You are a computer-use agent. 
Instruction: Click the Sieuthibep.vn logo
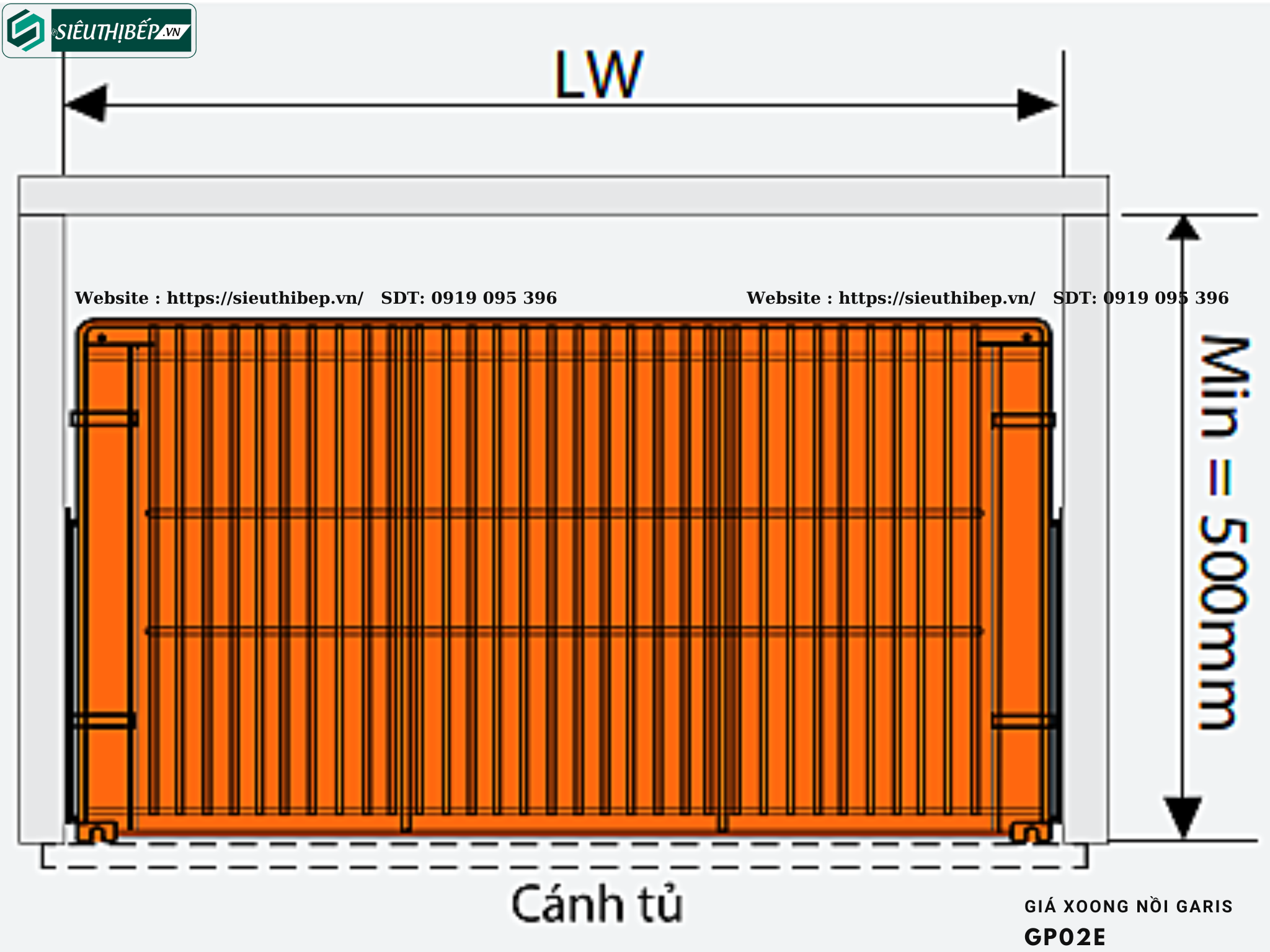(x=99, y=31)
